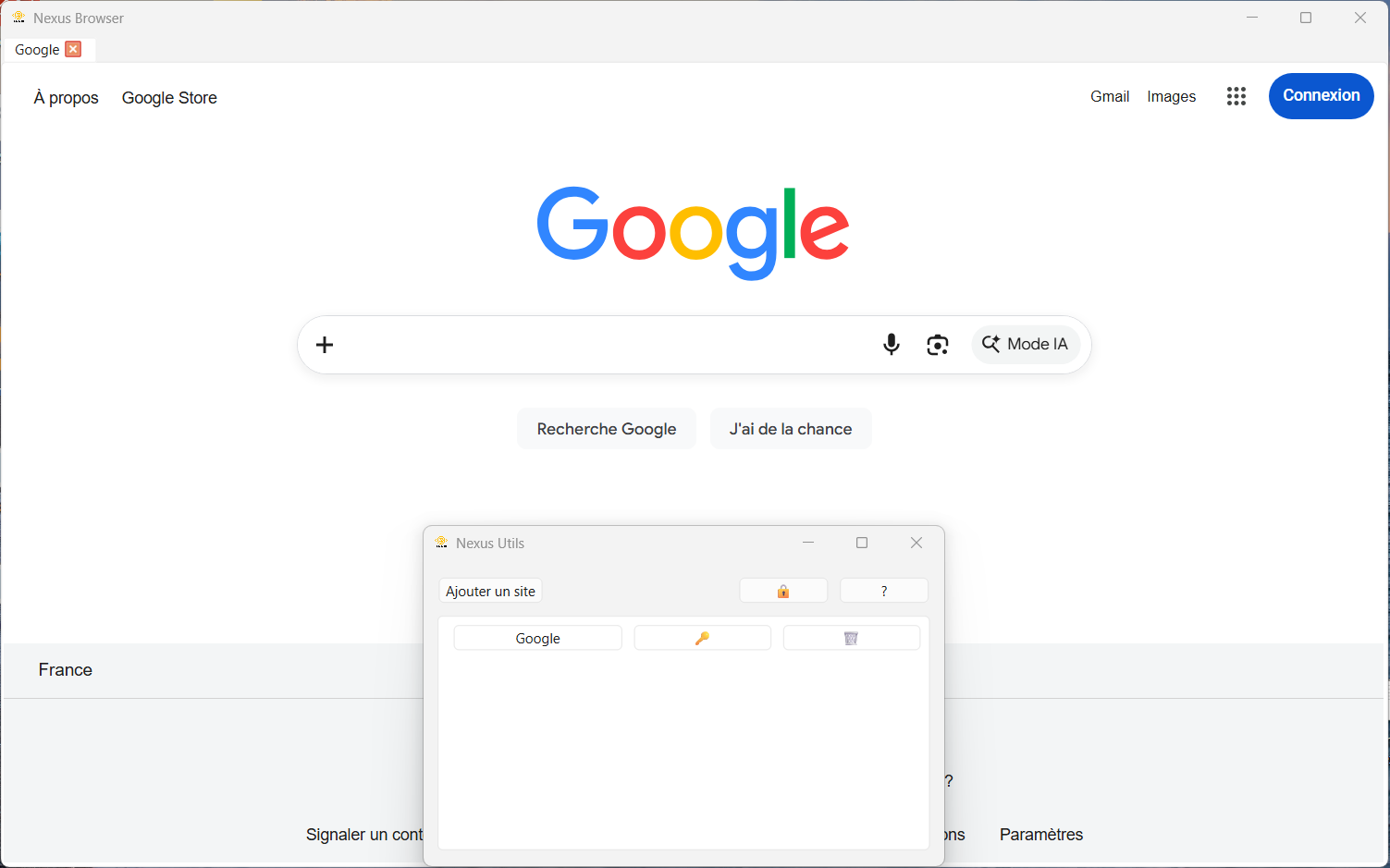Image resolution: width=1390 pixels, height=868 pixels.
Task: Close the Google tab with red X
Action: [x=73, y=49]
